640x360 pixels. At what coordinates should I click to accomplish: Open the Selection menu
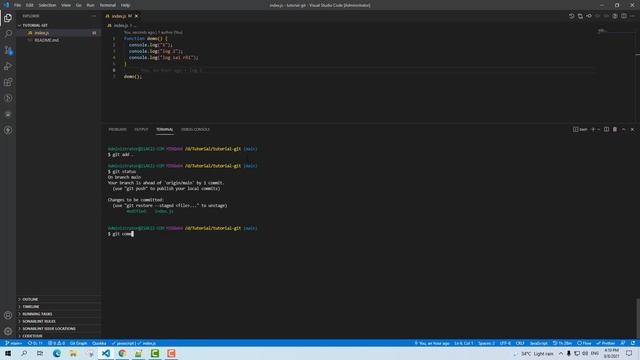[47, 5]
